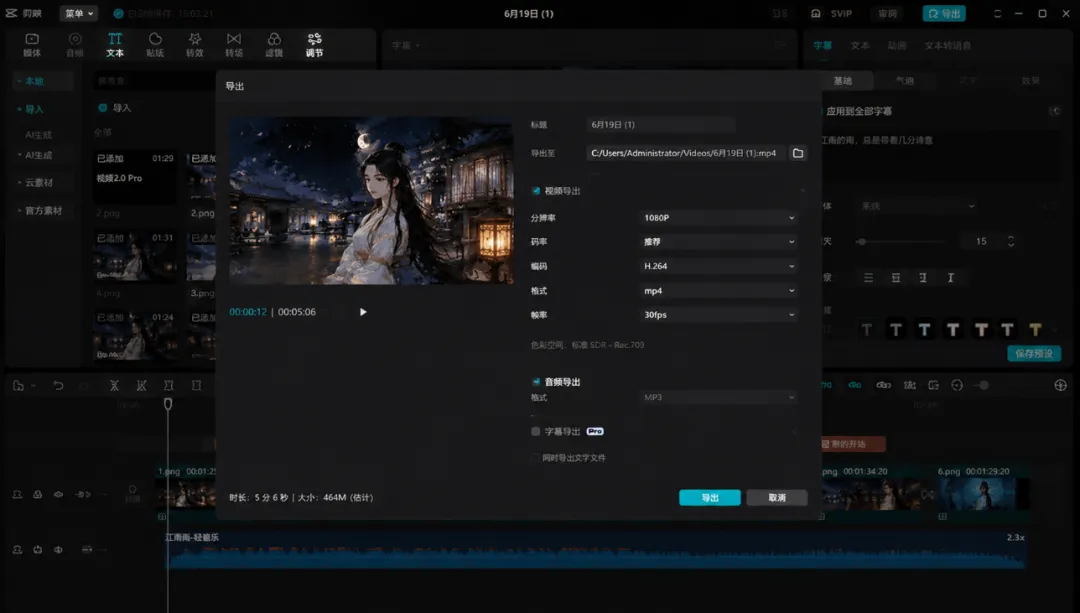
Task: Open the 贴纸 stickers panel icon
Action: coord(155,44)
